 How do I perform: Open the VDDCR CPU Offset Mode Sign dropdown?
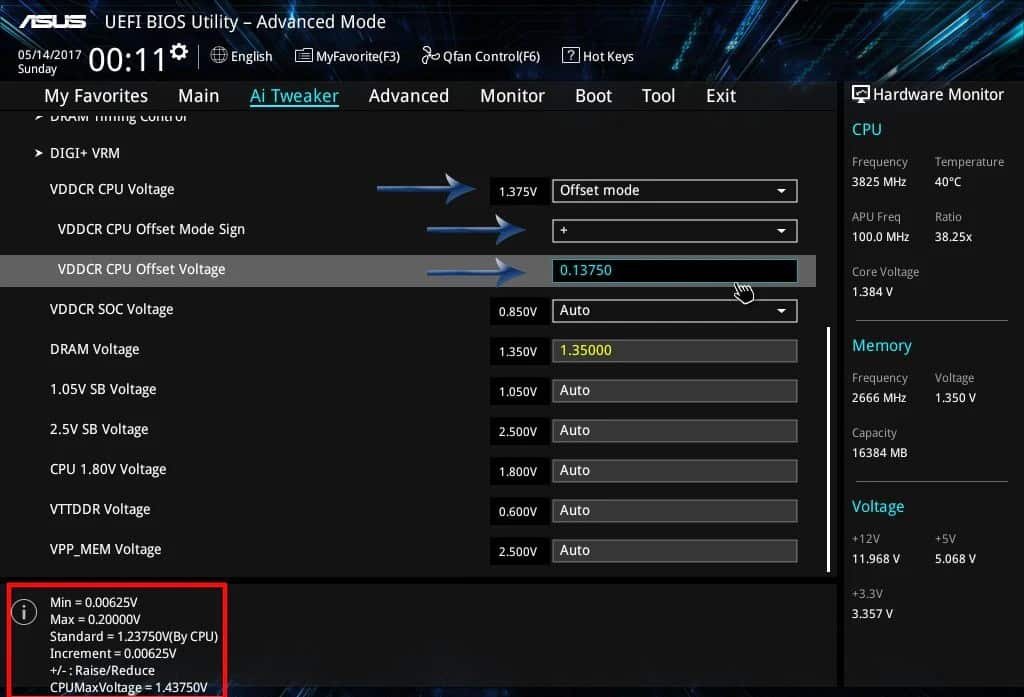click(x=674, y=230)
